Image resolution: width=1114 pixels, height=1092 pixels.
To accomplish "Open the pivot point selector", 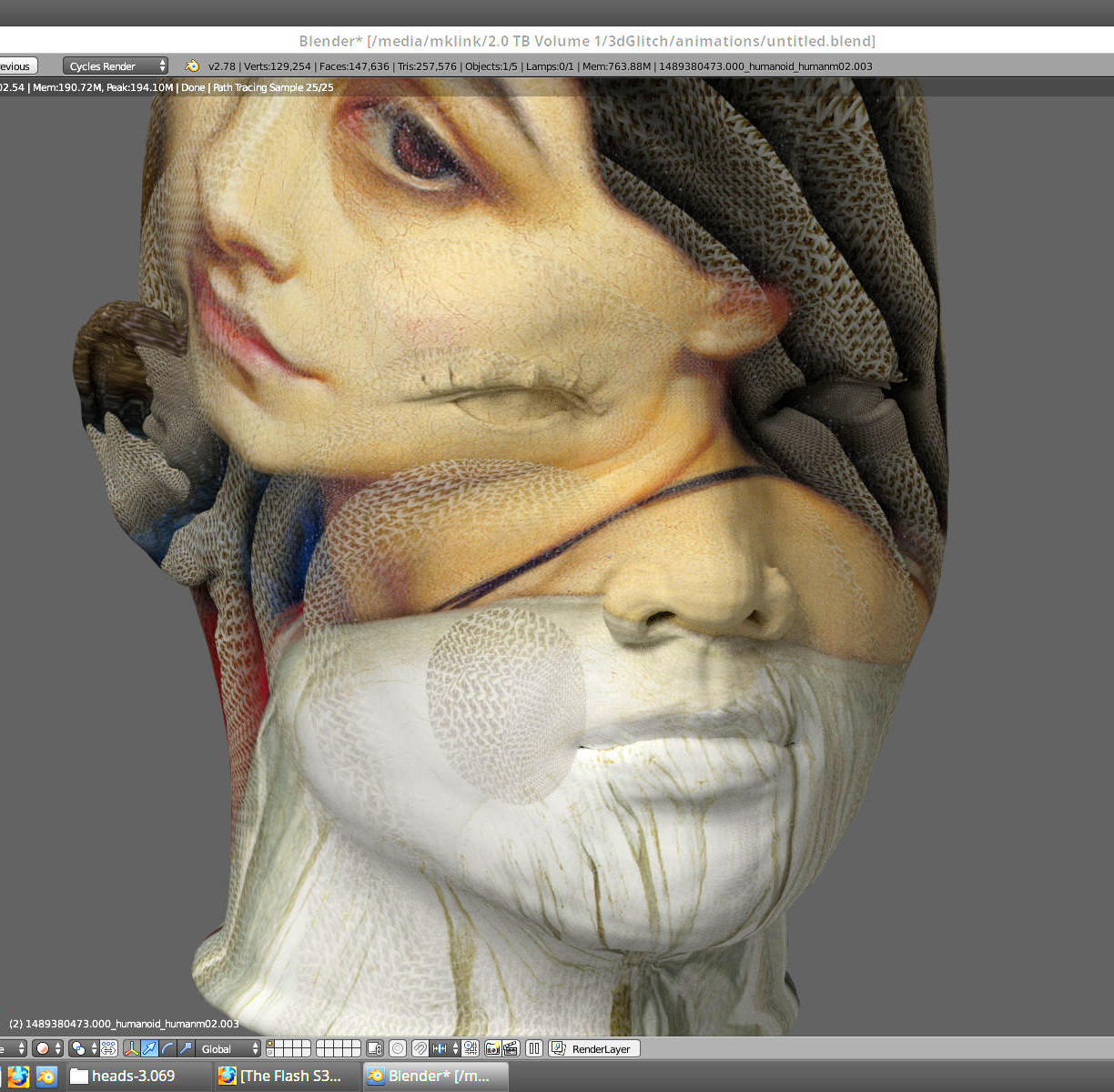I will tap(84, 1048).
